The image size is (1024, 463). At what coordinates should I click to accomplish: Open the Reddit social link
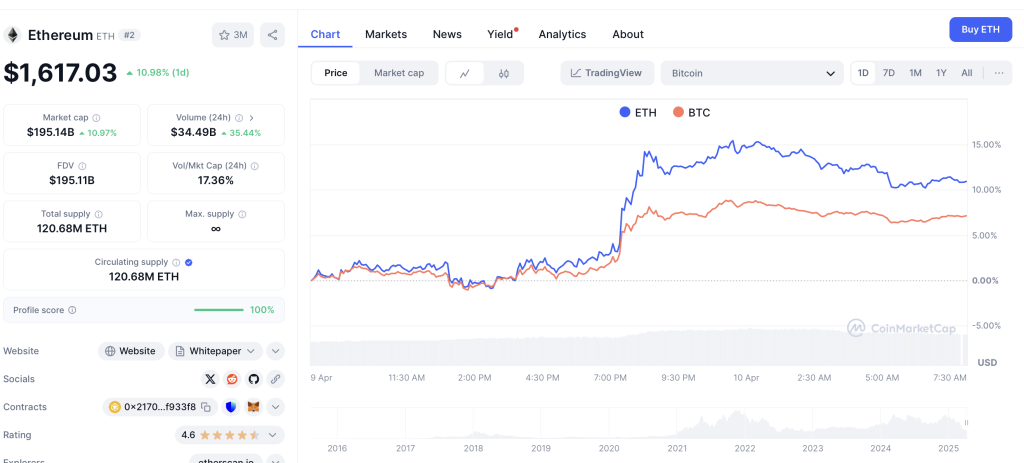232,379
